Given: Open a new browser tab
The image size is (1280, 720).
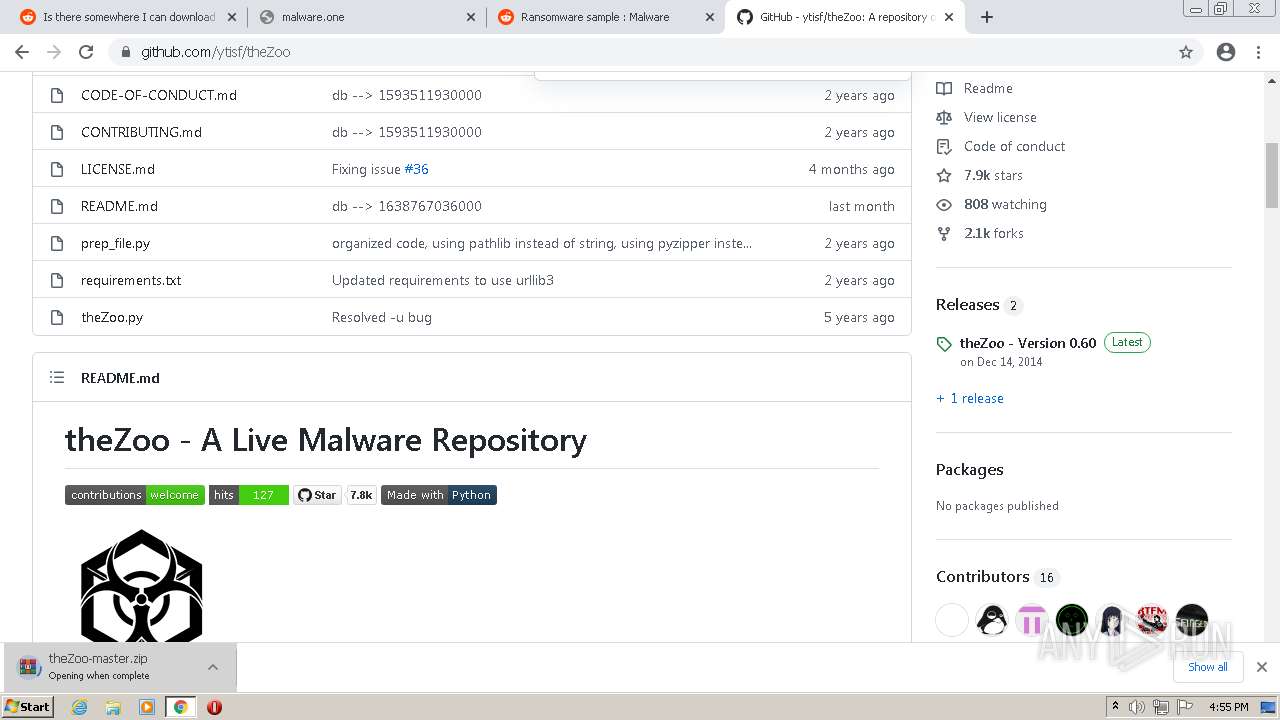Looking at the screenshot, I should point(987,17).
